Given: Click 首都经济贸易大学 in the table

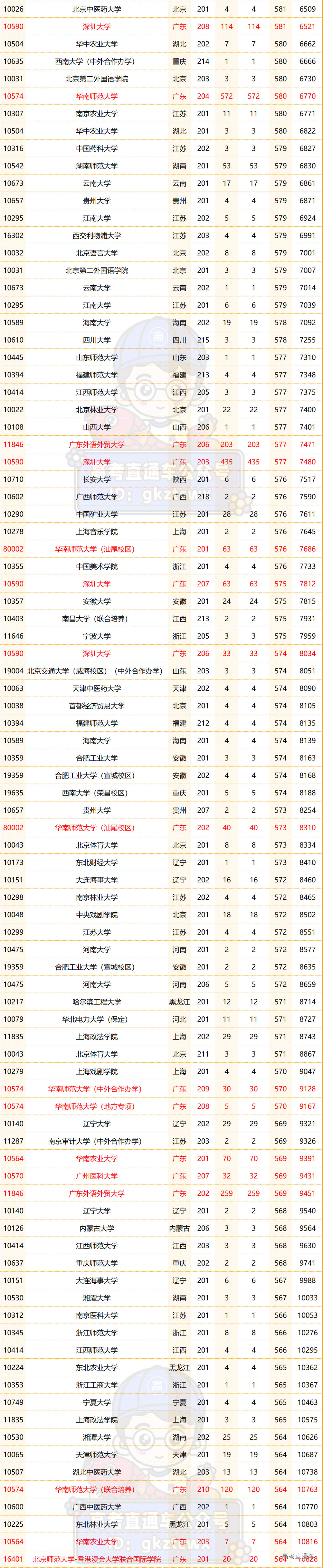Looking at the screenshot, I should click(x=97, y=705).
